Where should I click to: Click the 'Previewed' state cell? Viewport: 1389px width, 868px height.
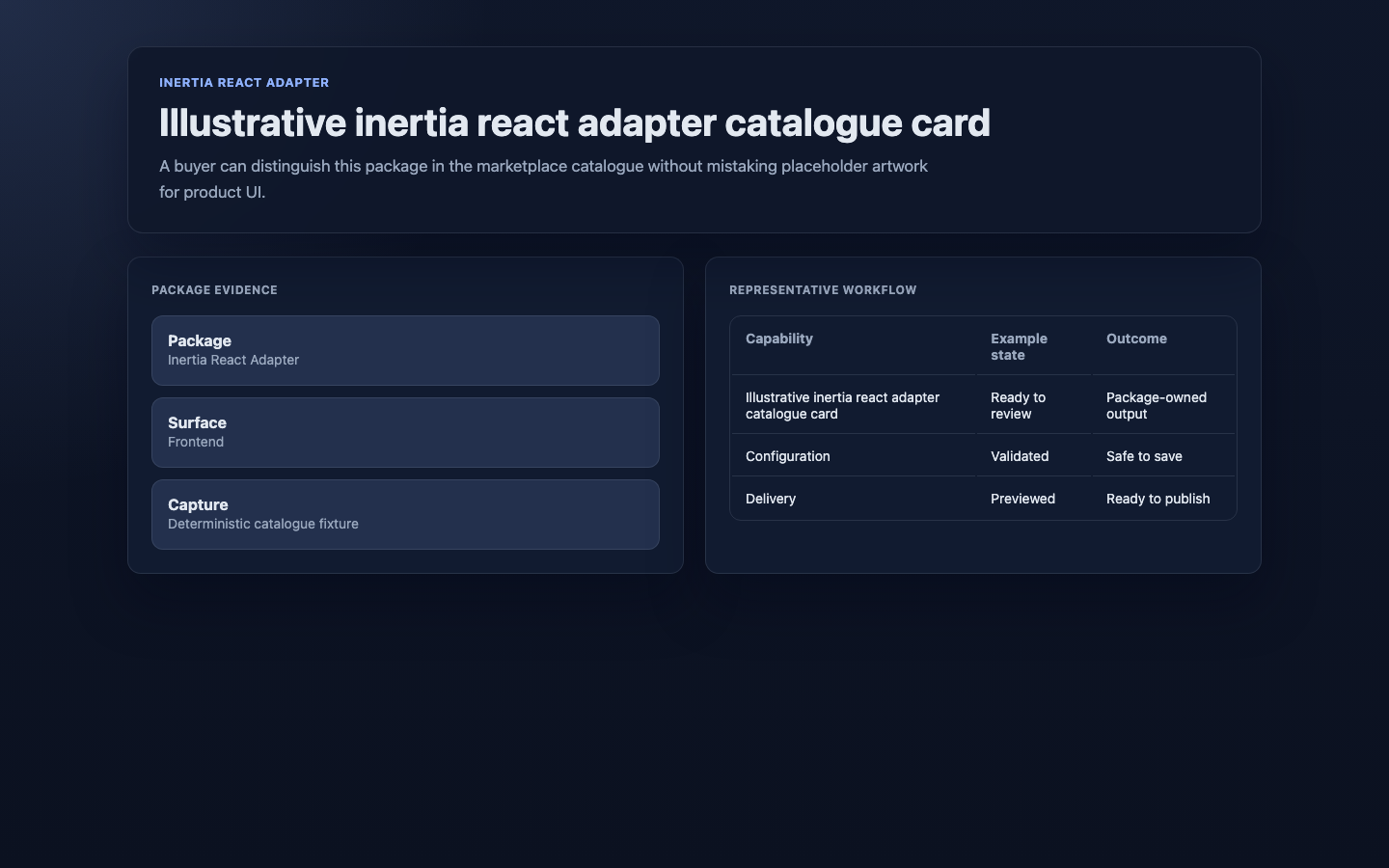tap(1034, 499)
